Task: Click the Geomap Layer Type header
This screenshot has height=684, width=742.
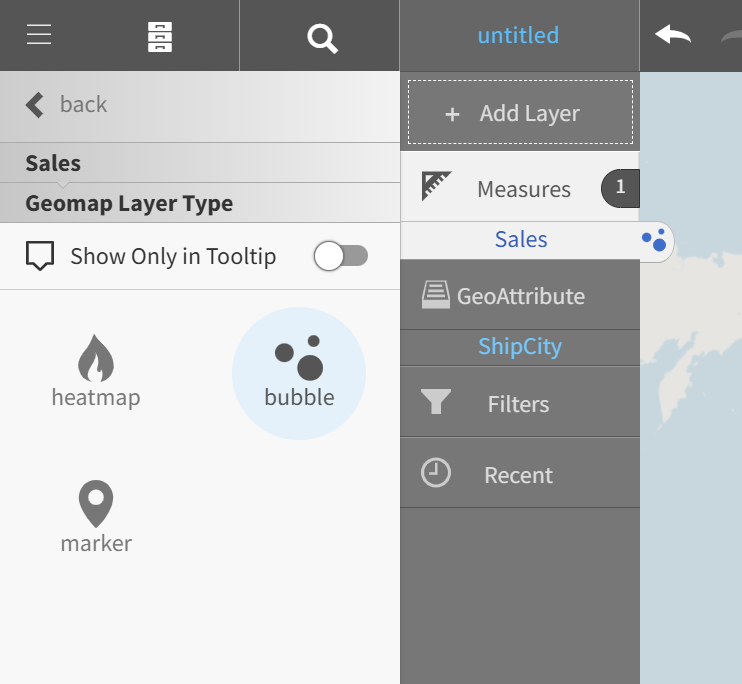Action: (129, 204)
